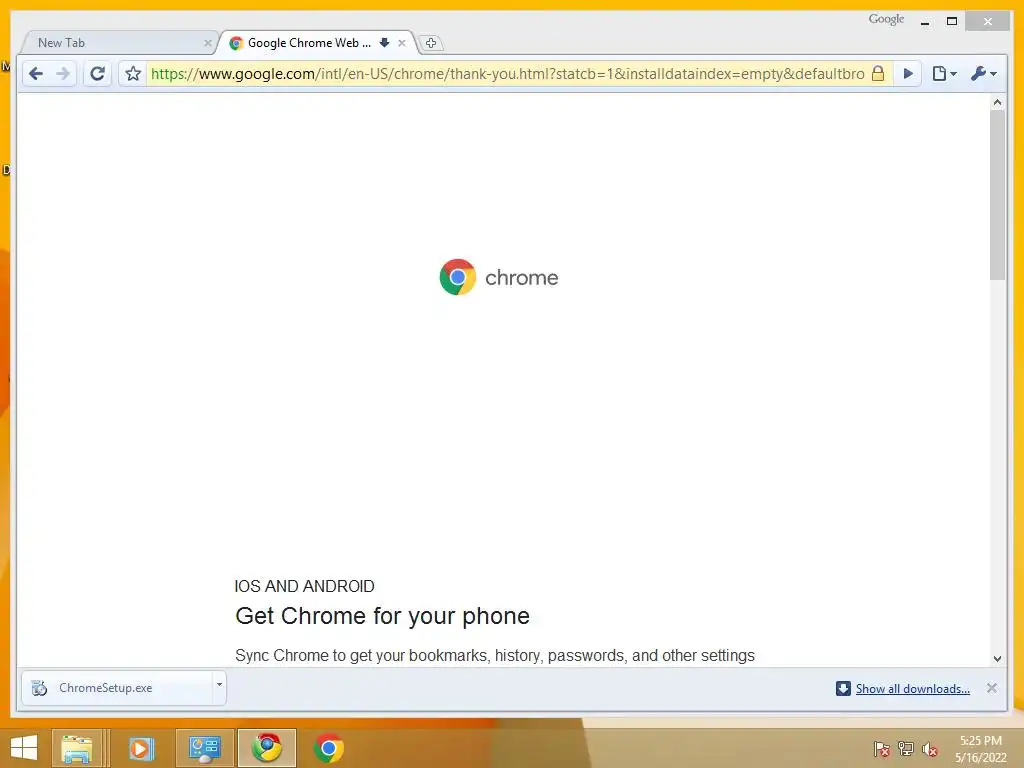This screenshot has height=768, width=1024.
Task: Open a new tab with the plus button
Action: [x=430, y=43]
